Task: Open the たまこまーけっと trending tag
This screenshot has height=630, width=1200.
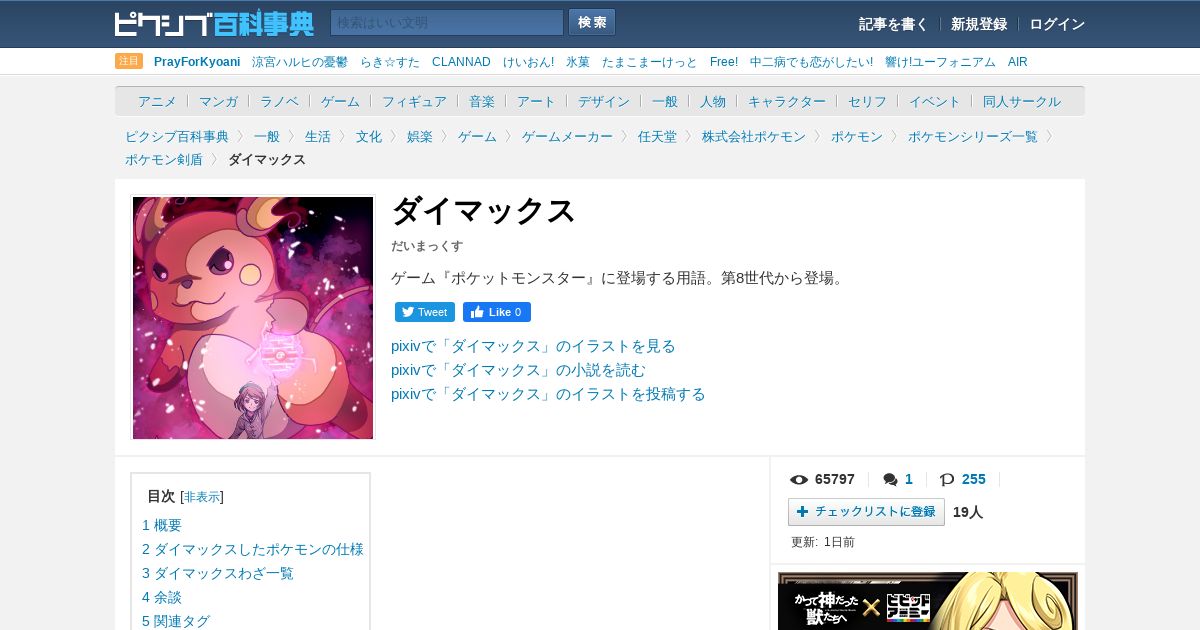Action: (x=650, y=62)
